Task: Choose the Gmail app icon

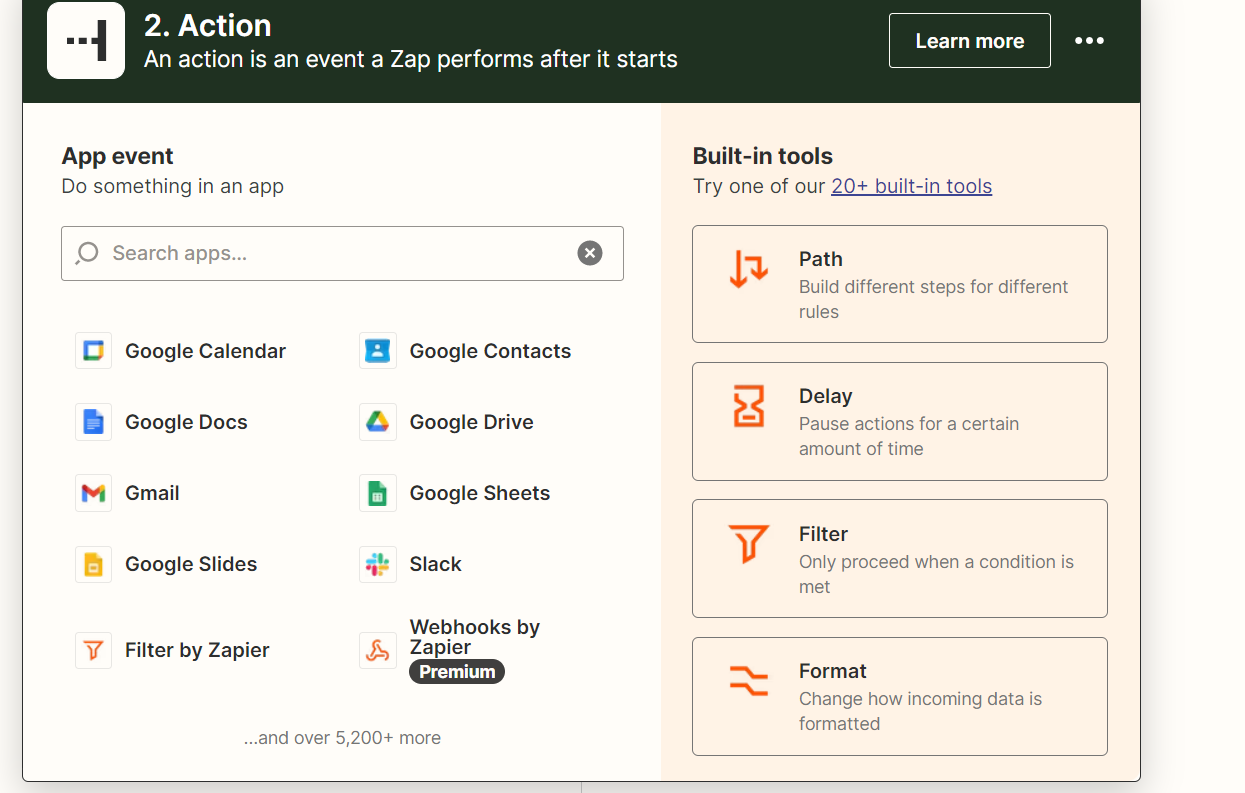Action: pyautogui.click(x=93, y=492)
